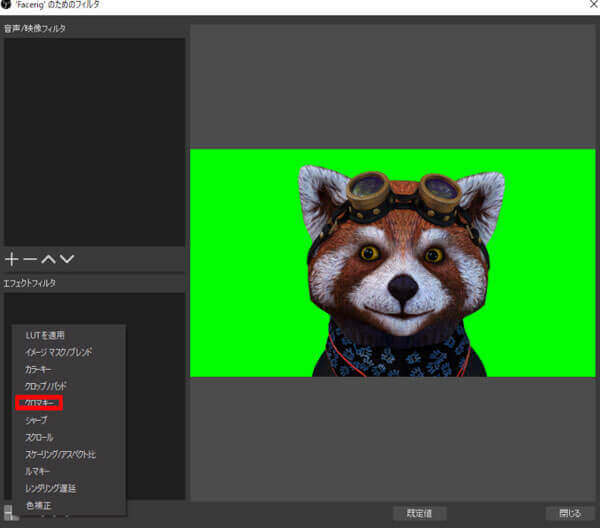The width and height of the screenshot is (600, 528).
Task: Choose 'スケーリング/アスペクト比' menu item
Action: coord(60,454)
